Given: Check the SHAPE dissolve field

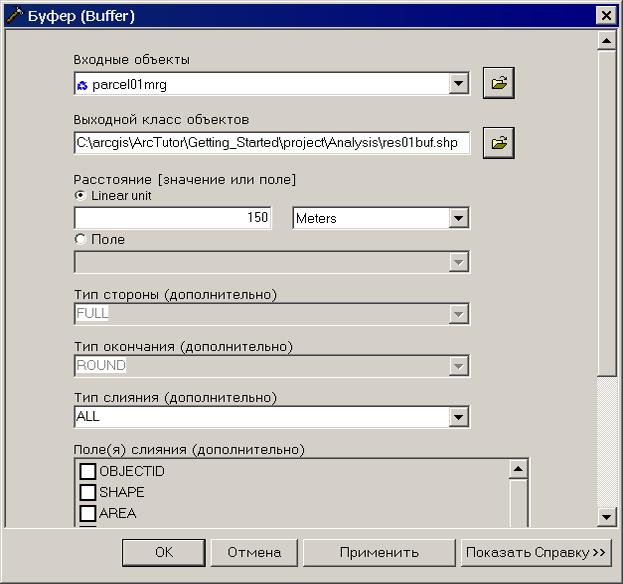Looking at the screenshot, I should pyautogui.click(x=87, y=492).
